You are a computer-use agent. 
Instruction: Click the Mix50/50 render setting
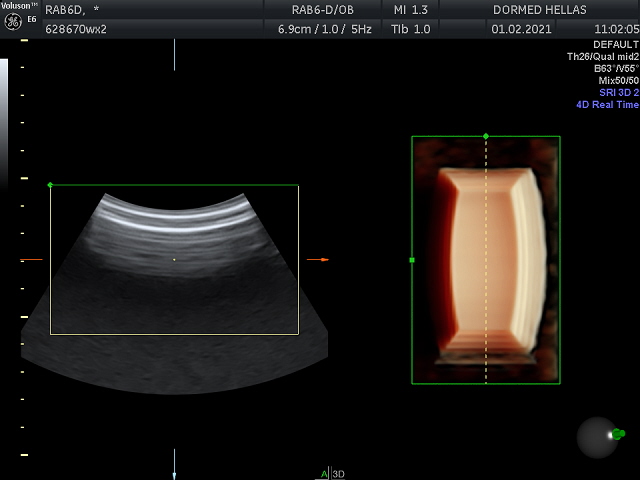[618, 80]
